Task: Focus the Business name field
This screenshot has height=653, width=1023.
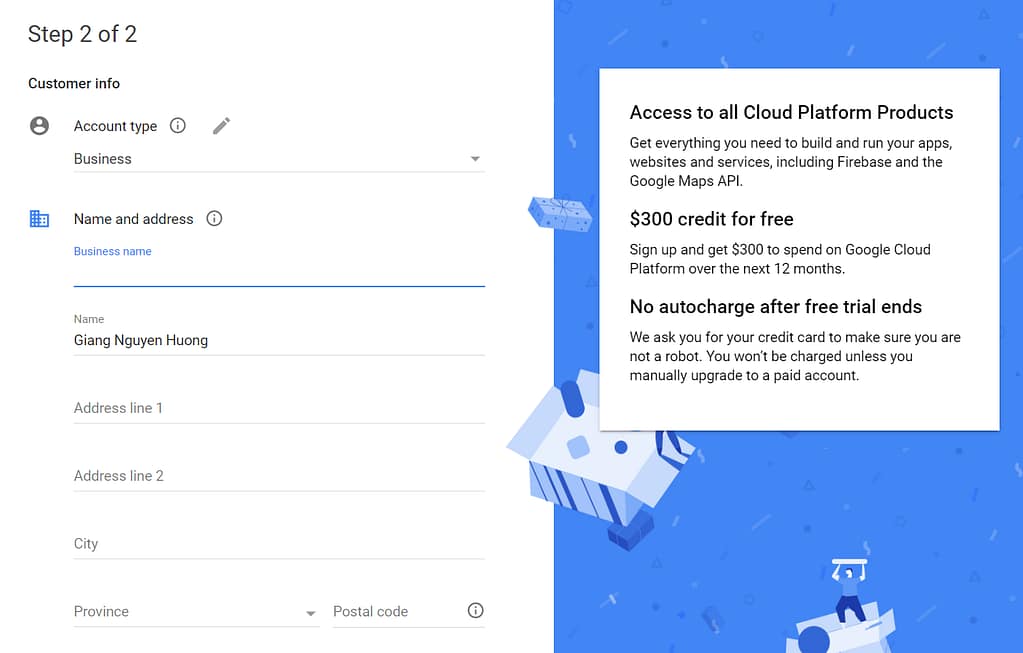Action: [278, 272]
